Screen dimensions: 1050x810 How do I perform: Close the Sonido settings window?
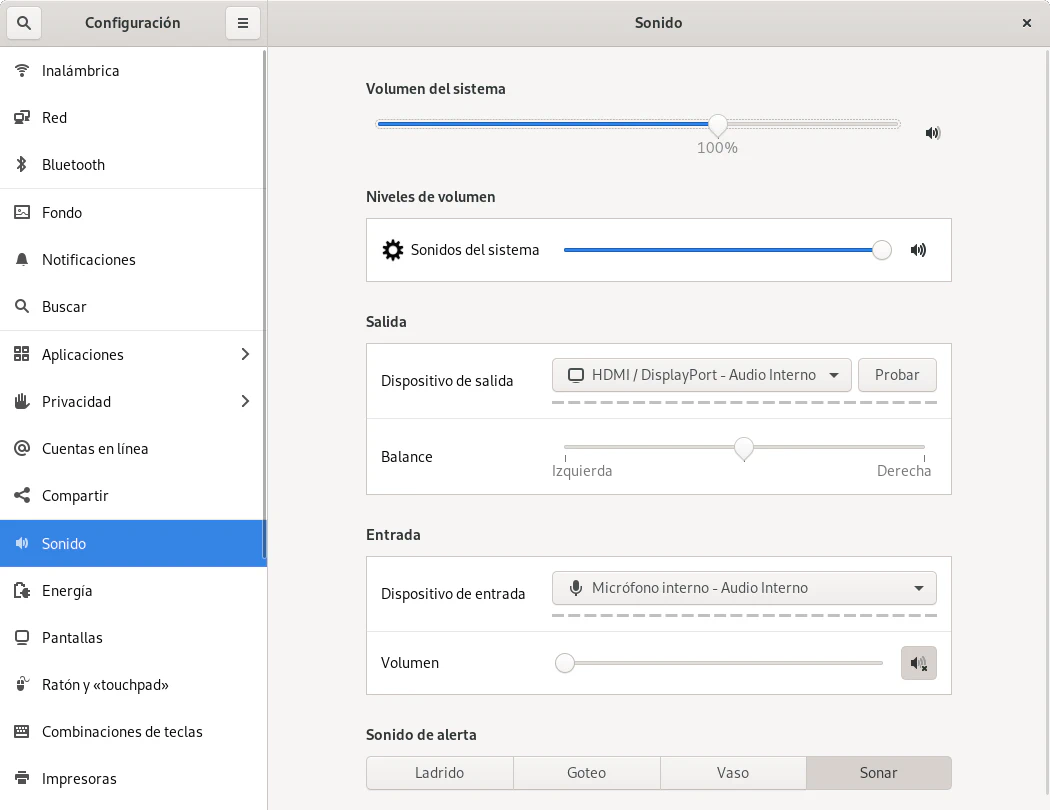[1027, 23]
